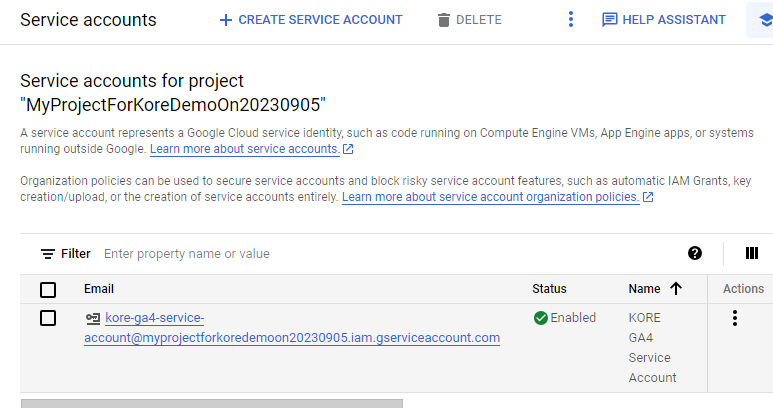
Task: Open service account organization policies link
Action: point(490,198)
